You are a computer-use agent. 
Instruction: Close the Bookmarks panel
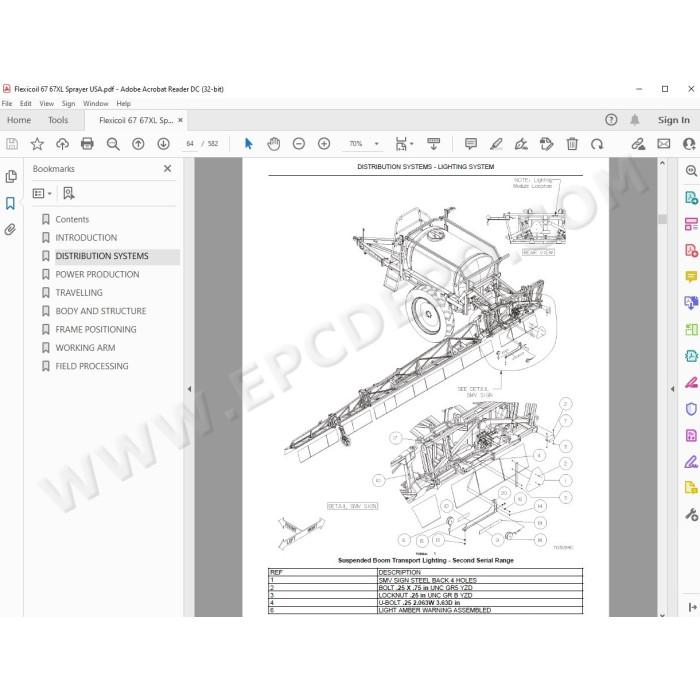(x=167, y=169)
